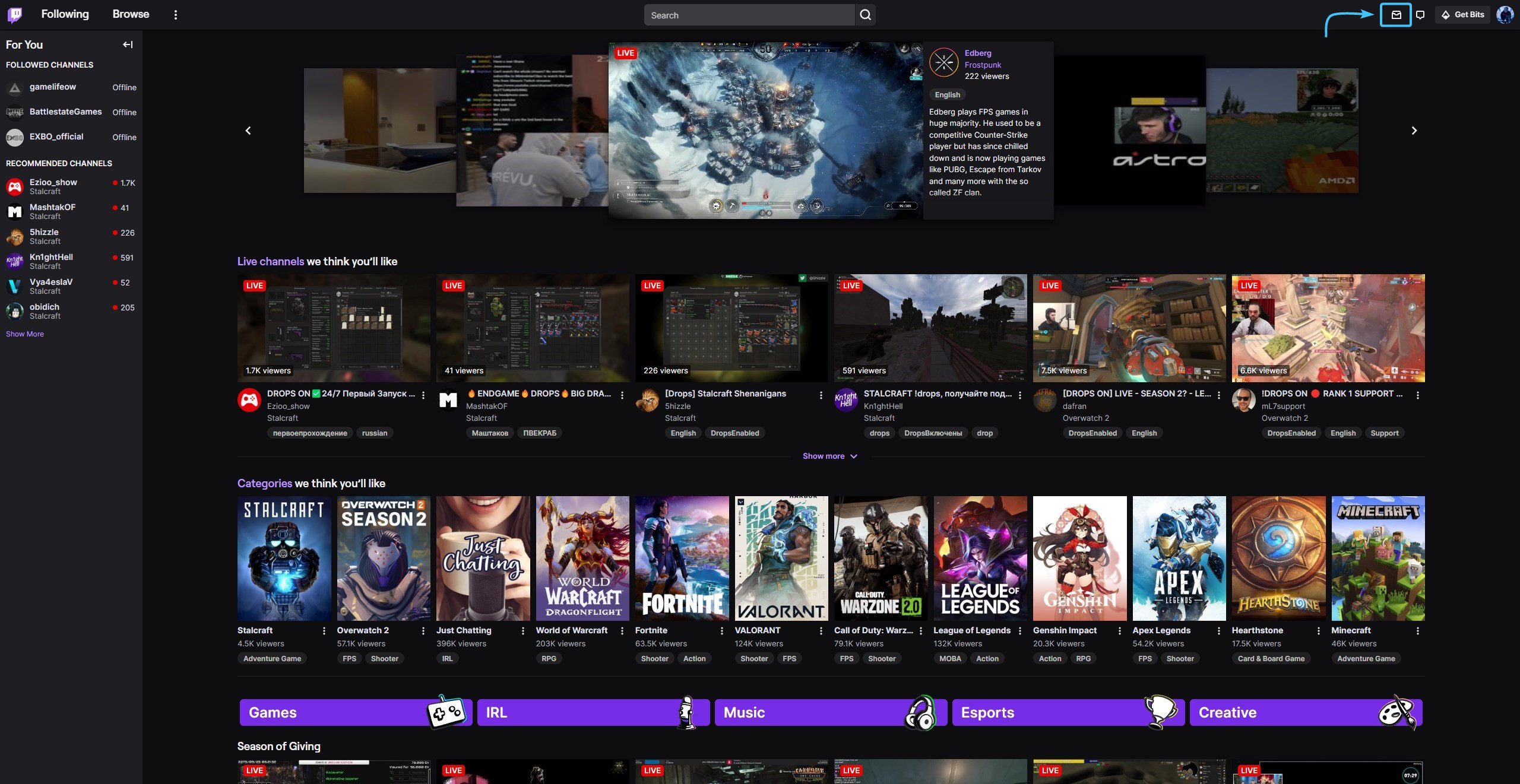Screen dimensions: 1520x784
Task: Go to previous carousel stream
Action: pos(248,131)
